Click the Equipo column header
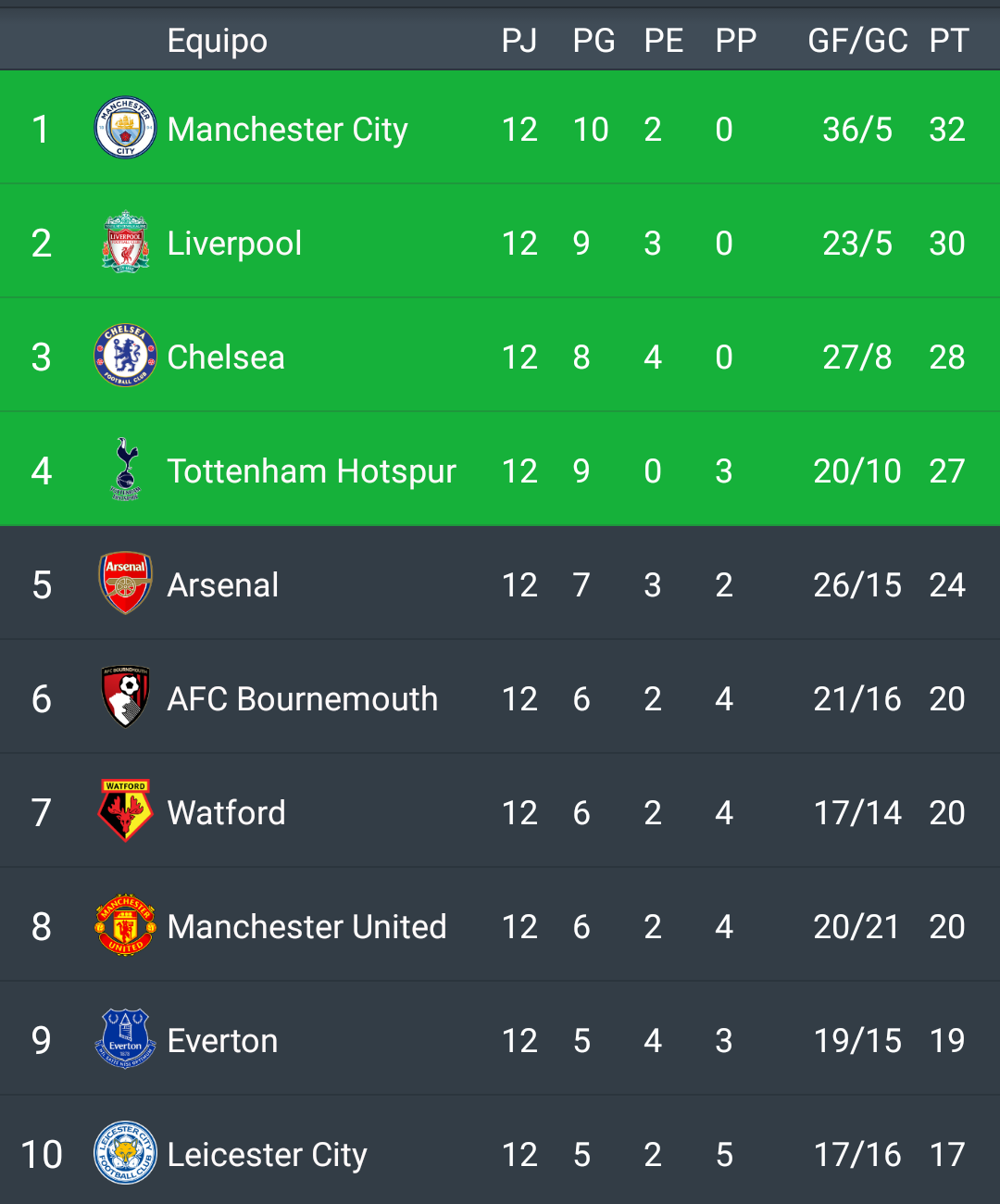Viewport: 1000px width, 1204px height. pyautogui.click(x=218, y=42)
